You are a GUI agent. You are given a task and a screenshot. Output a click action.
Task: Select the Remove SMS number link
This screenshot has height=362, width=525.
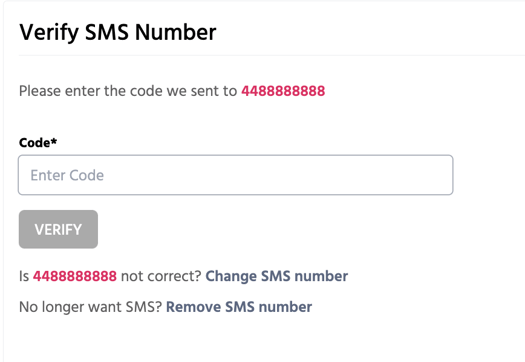239,307
